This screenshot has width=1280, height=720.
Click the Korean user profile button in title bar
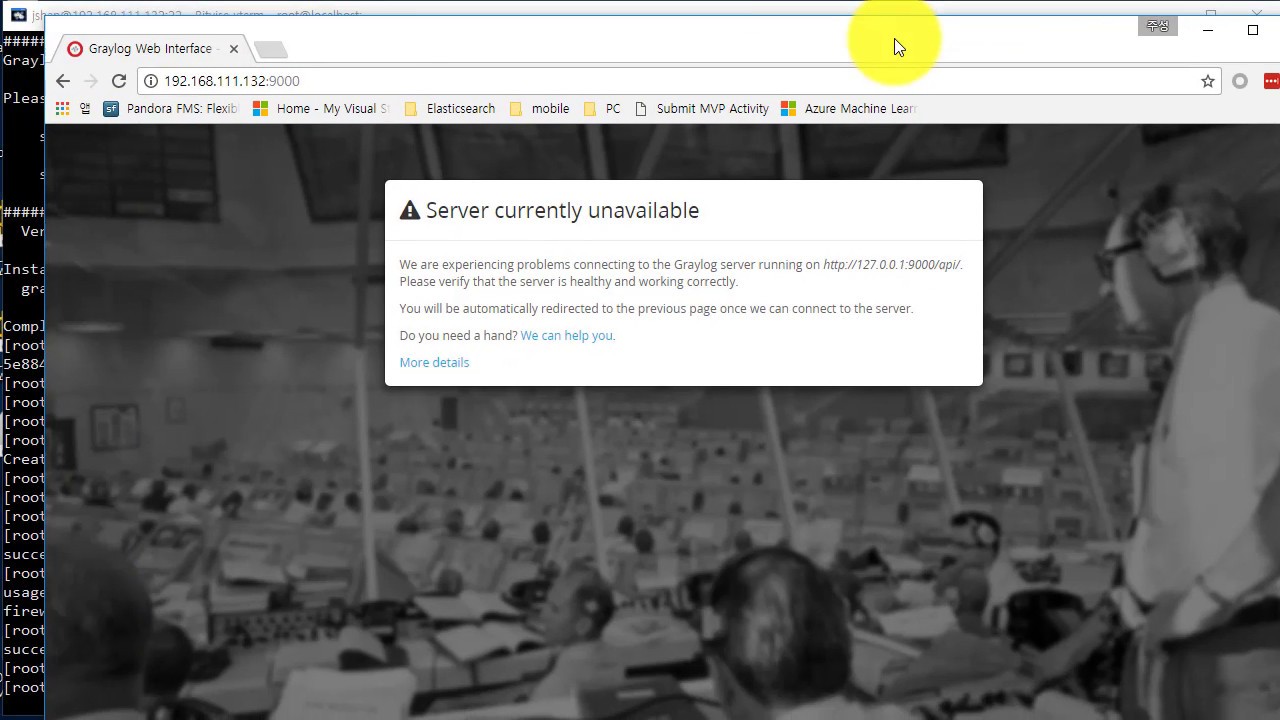pos(1158,27)
